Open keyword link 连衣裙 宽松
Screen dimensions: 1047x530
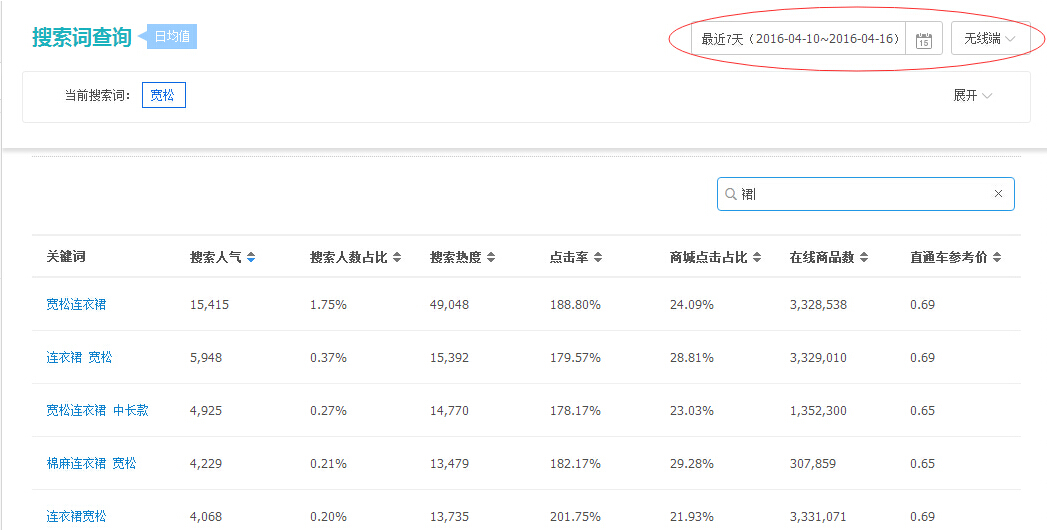click(x=79, y=357)
